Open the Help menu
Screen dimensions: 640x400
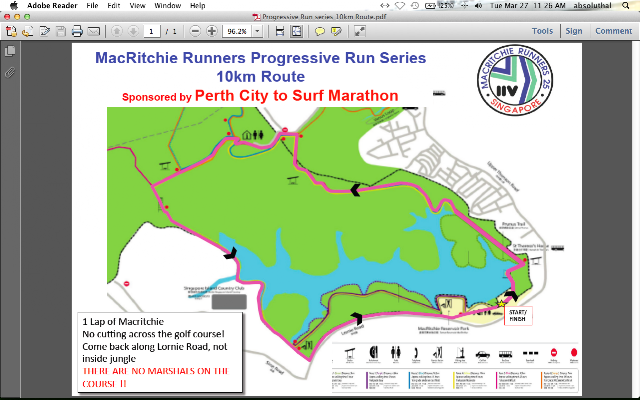198,5
